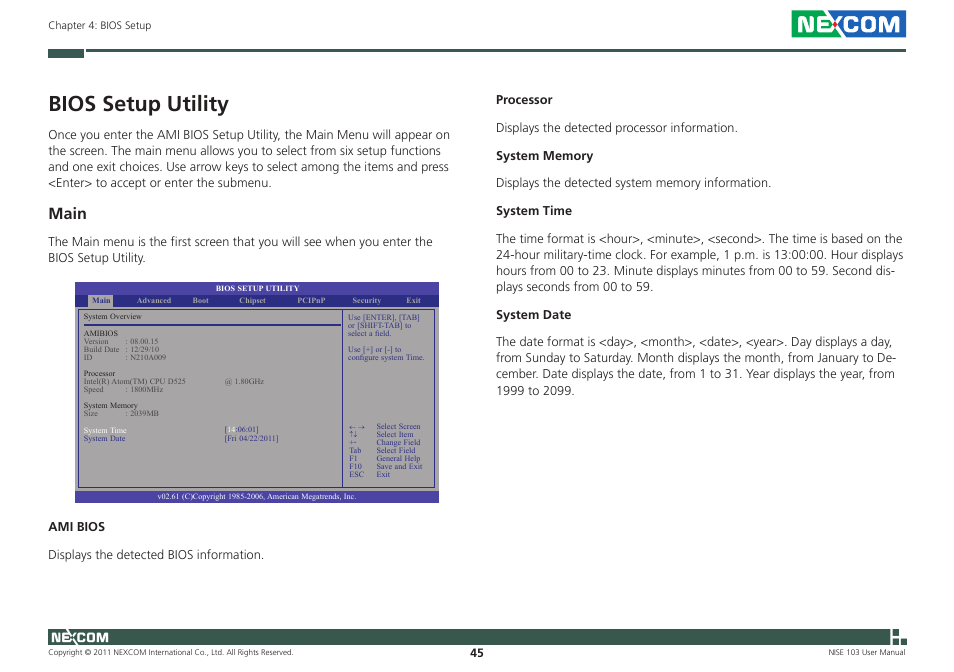Click the System Time subheading on the right
The height and width of the screenshot is (672, 954).
[534, 211]
